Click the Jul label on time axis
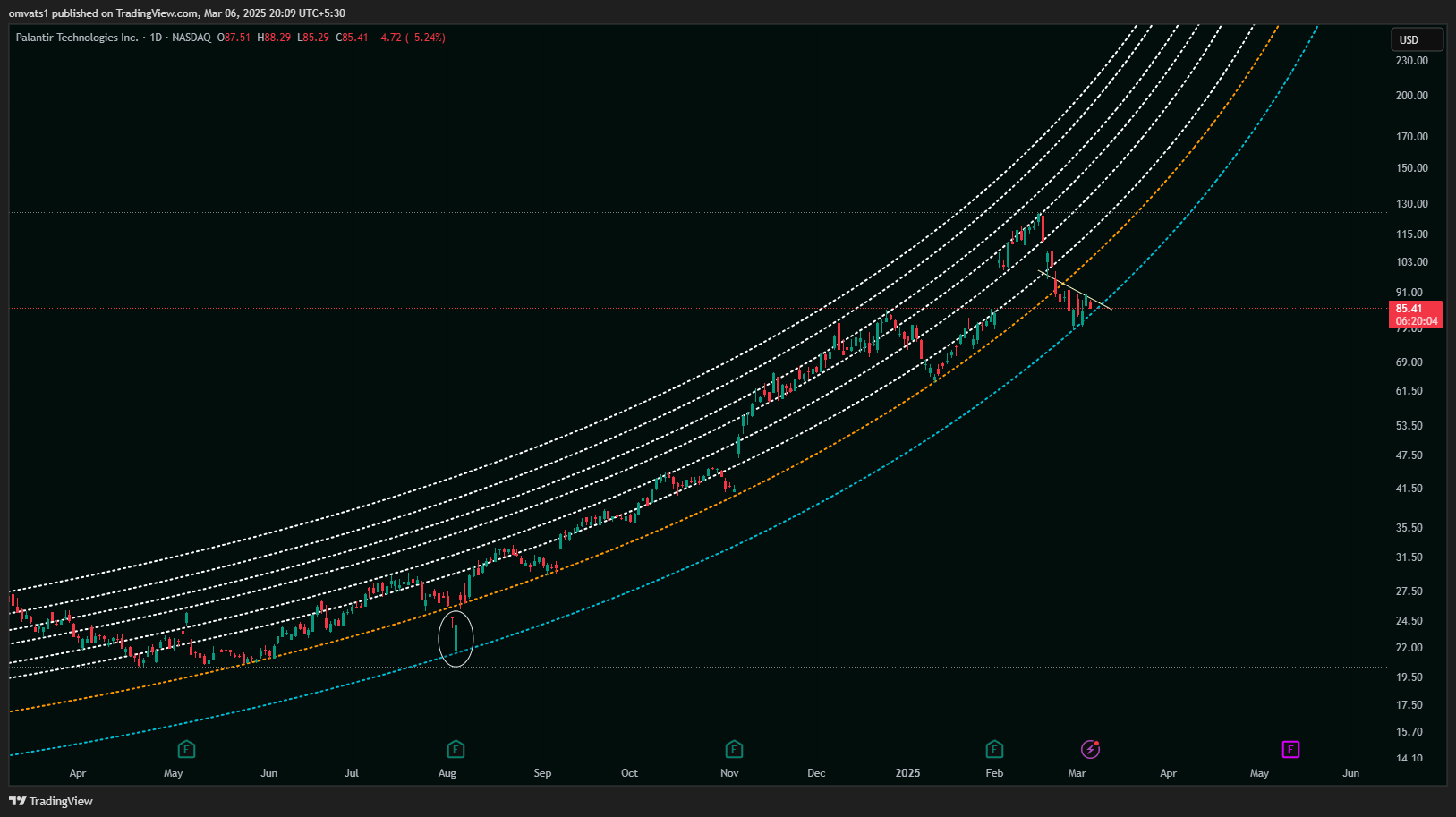The width and height of the screenshot is (1456, 817). pyautogui.click(x=352, y=773)
